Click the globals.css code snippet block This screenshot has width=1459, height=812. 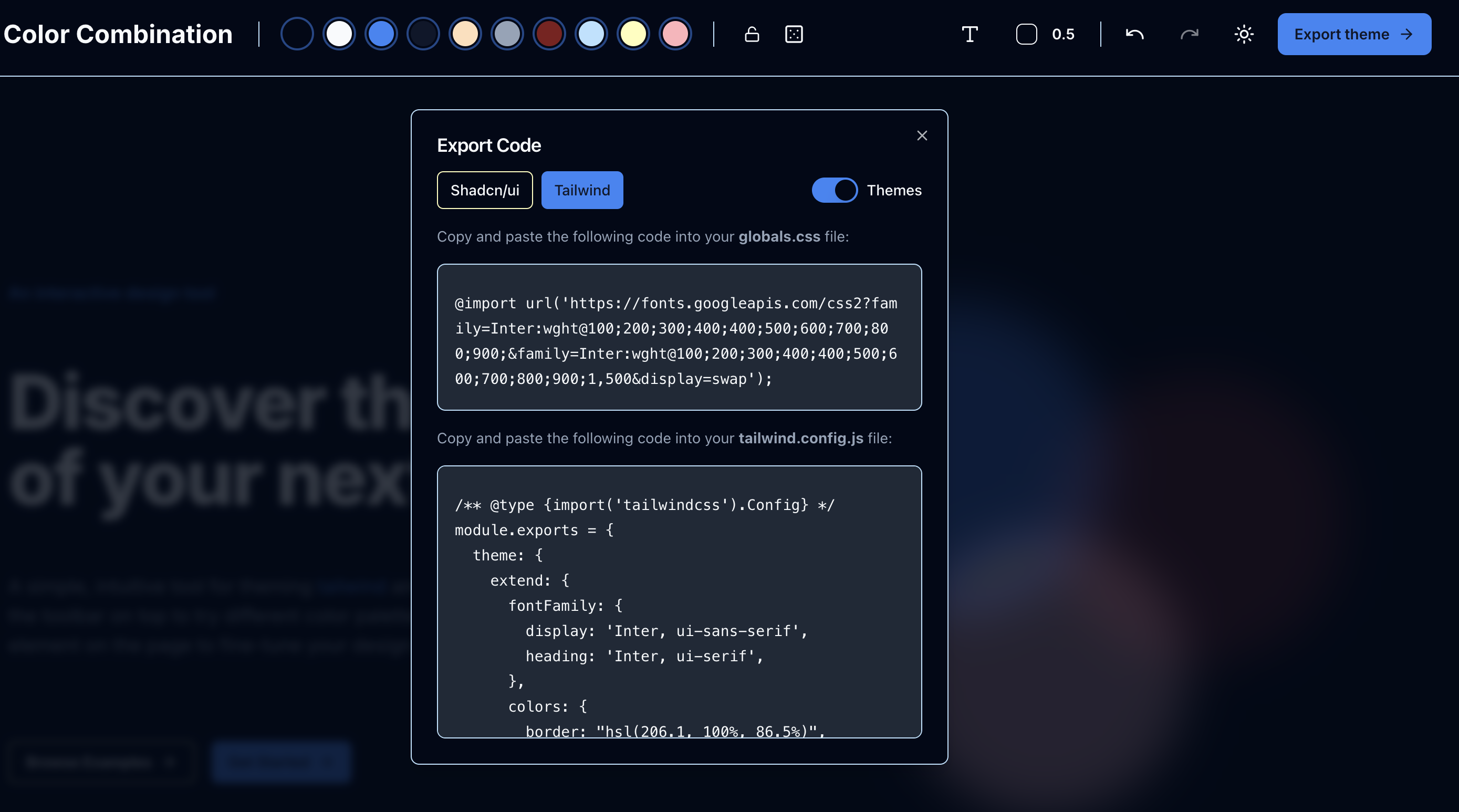(x=679, y=338)
